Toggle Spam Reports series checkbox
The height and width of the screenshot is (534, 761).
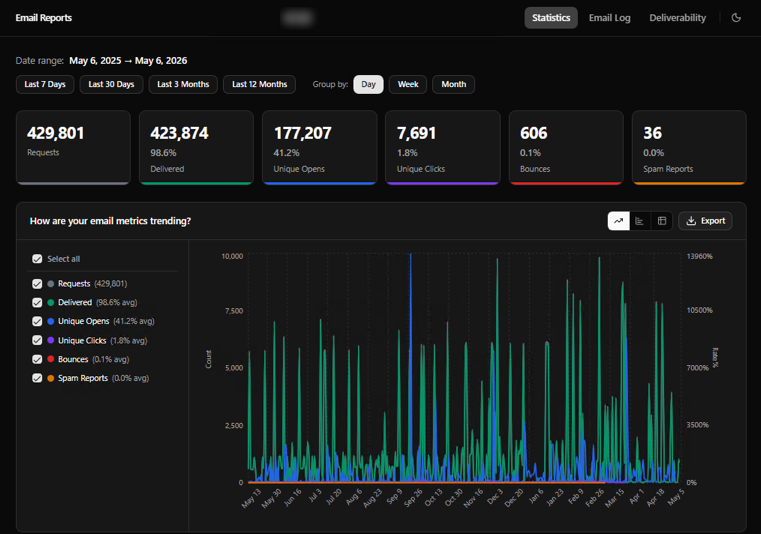(37, 378)
